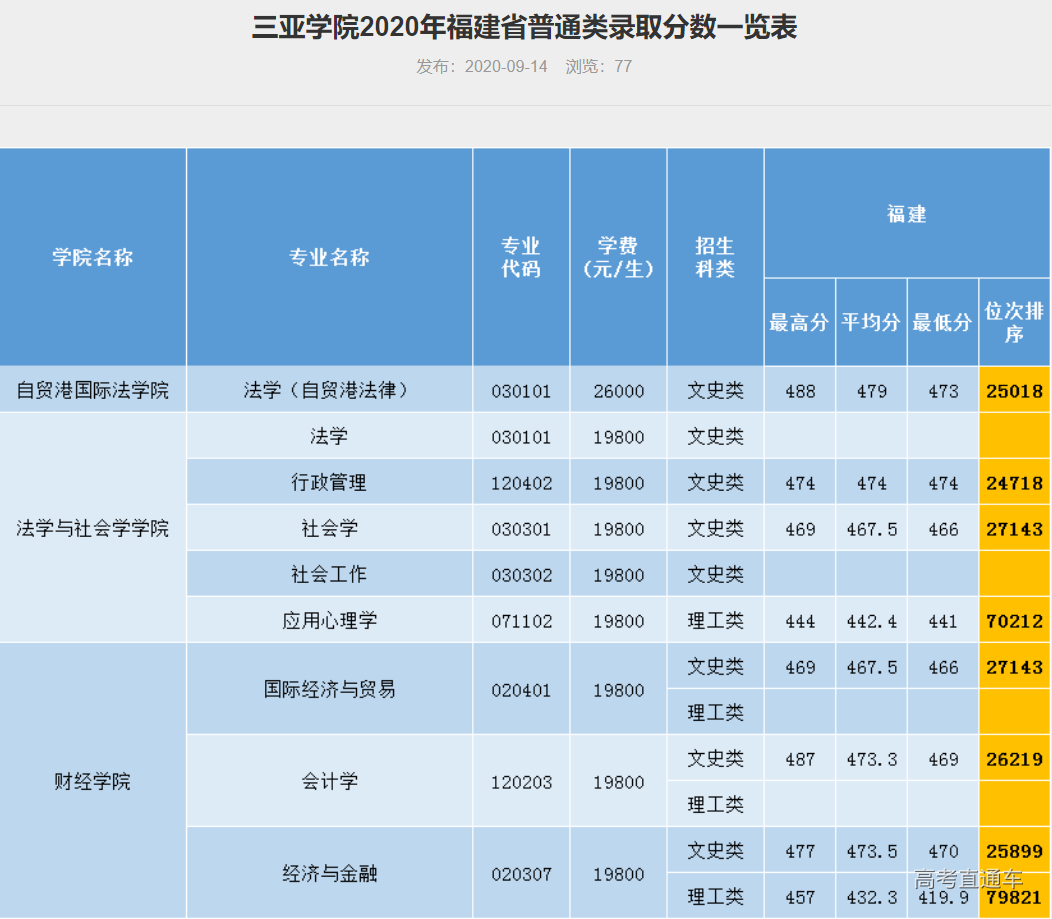Select the 招生科类 column header
The image size is (1052, 919).
pyautogui.click(x=714, y=256)
